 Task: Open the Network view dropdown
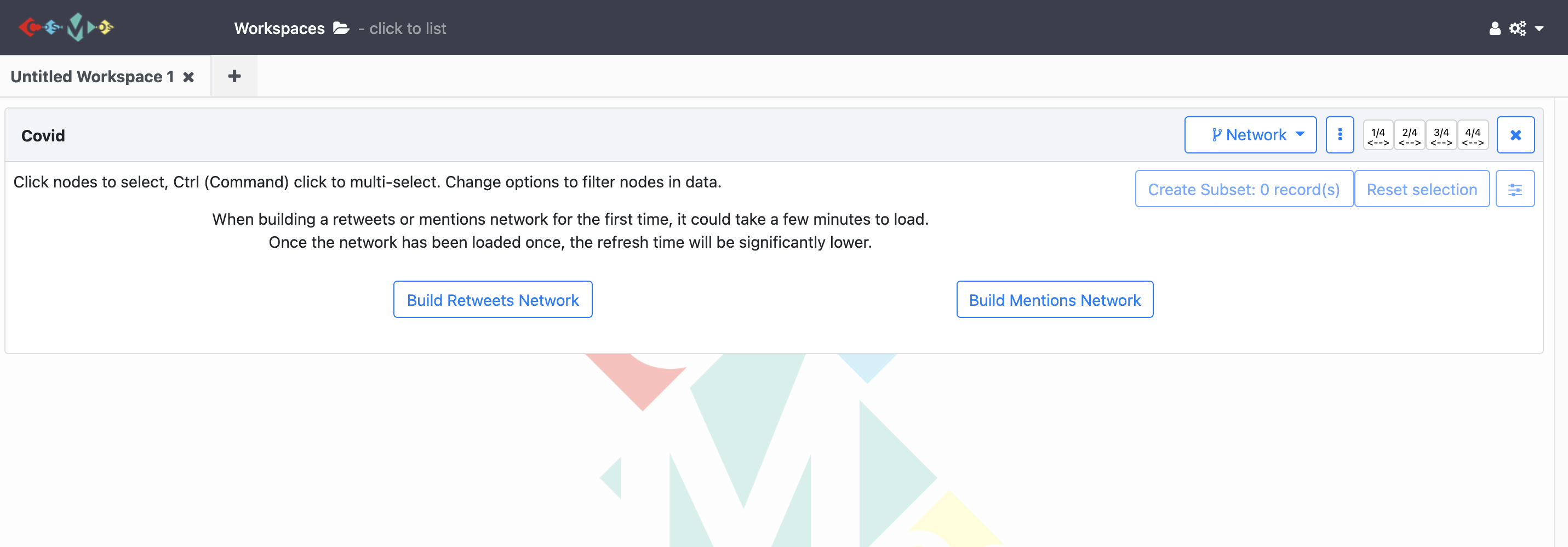tap(1250, 135)
